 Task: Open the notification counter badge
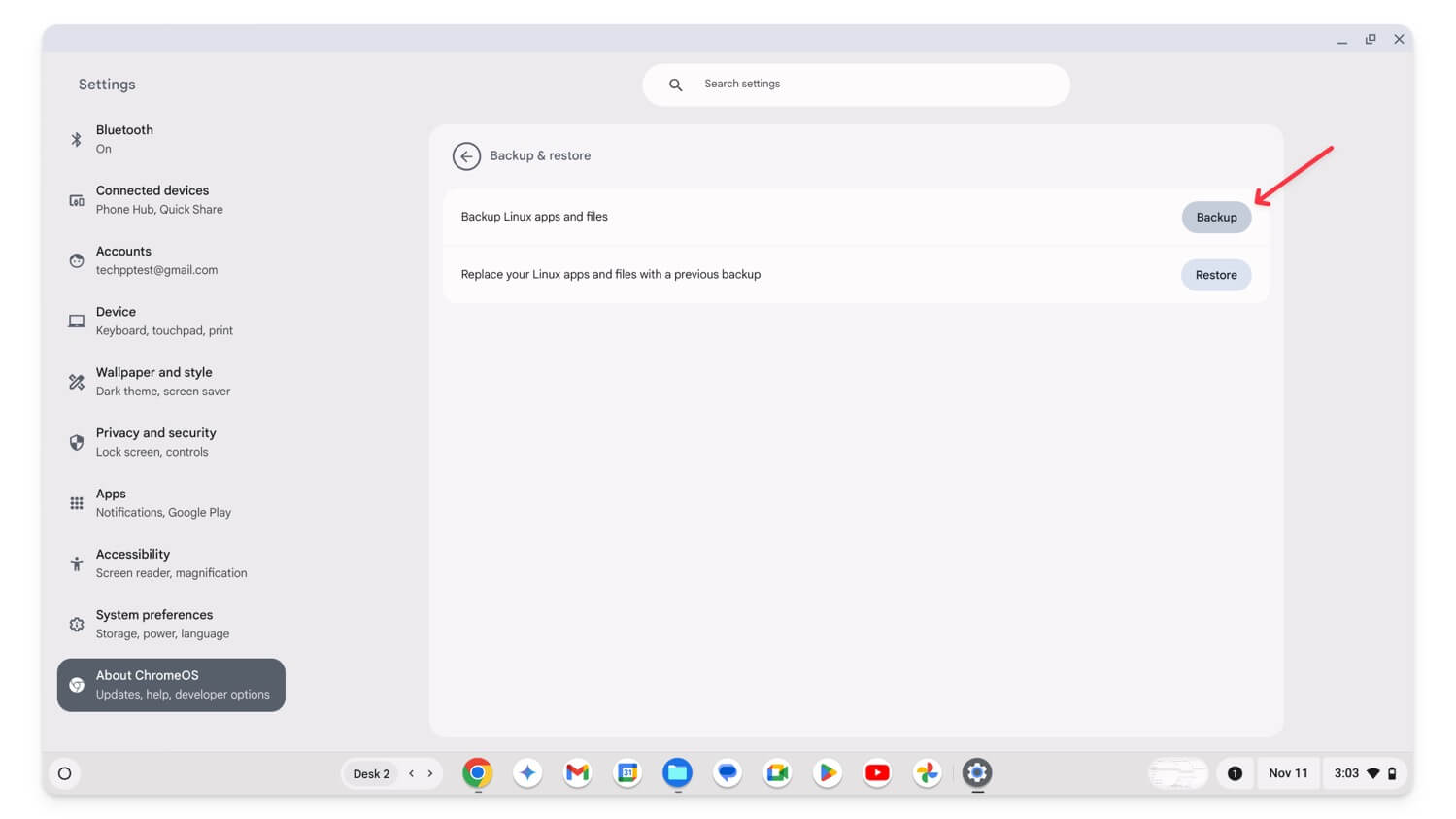(1235, 773)
